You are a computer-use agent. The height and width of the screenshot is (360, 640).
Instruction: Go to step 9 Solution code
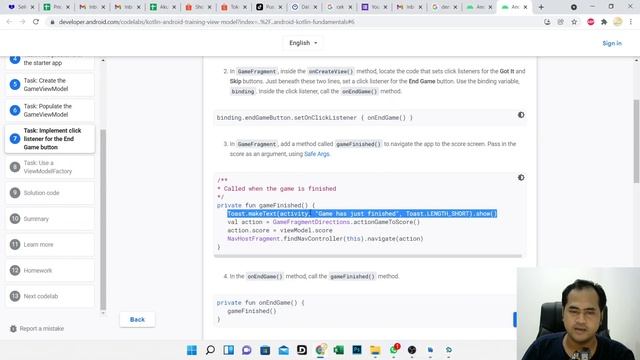point(50,193)
